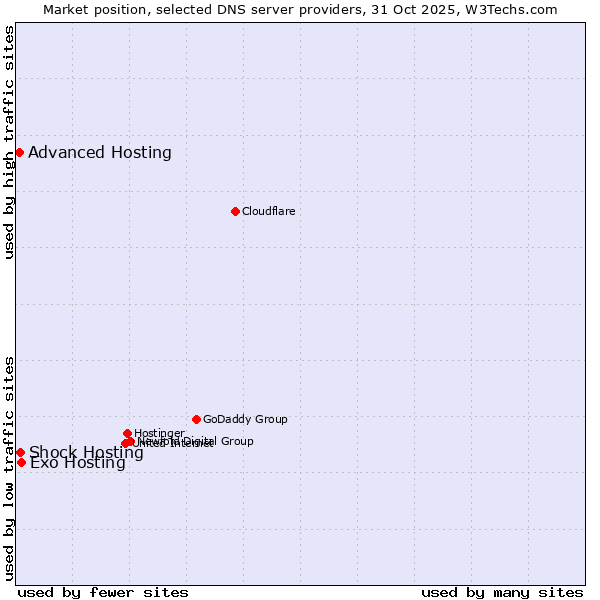Click the 'used by many sites' axis label
Screen dimensions: 600x600
[x=502, y=592]
